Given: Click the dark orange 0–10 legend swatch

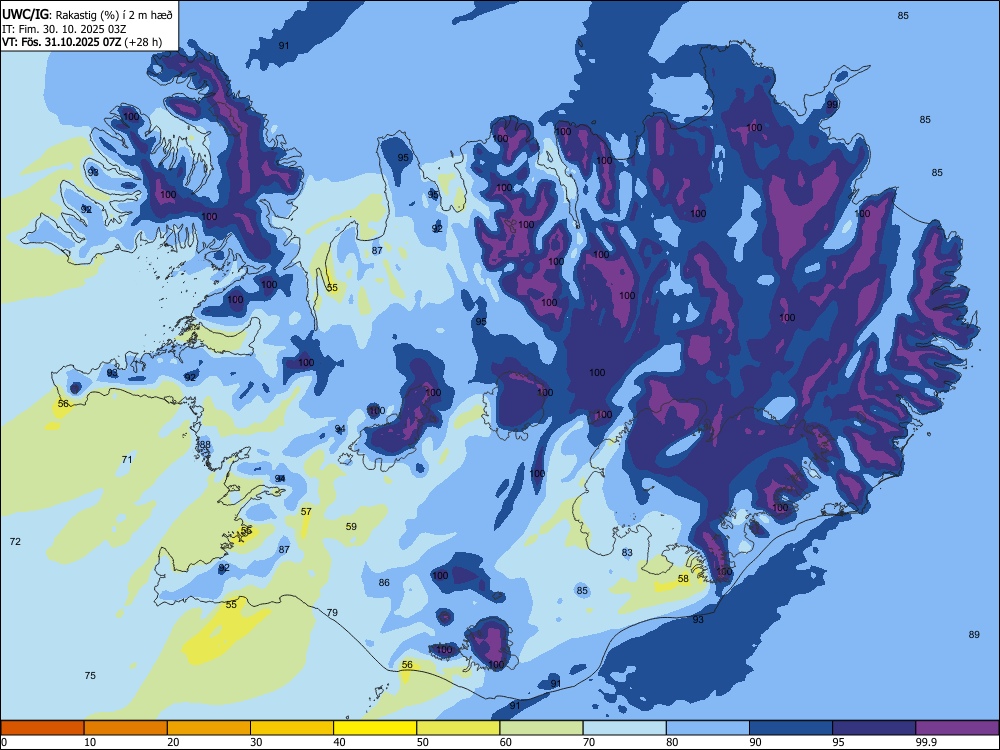Looking at the screenshot, I should (x=42, y=728).
